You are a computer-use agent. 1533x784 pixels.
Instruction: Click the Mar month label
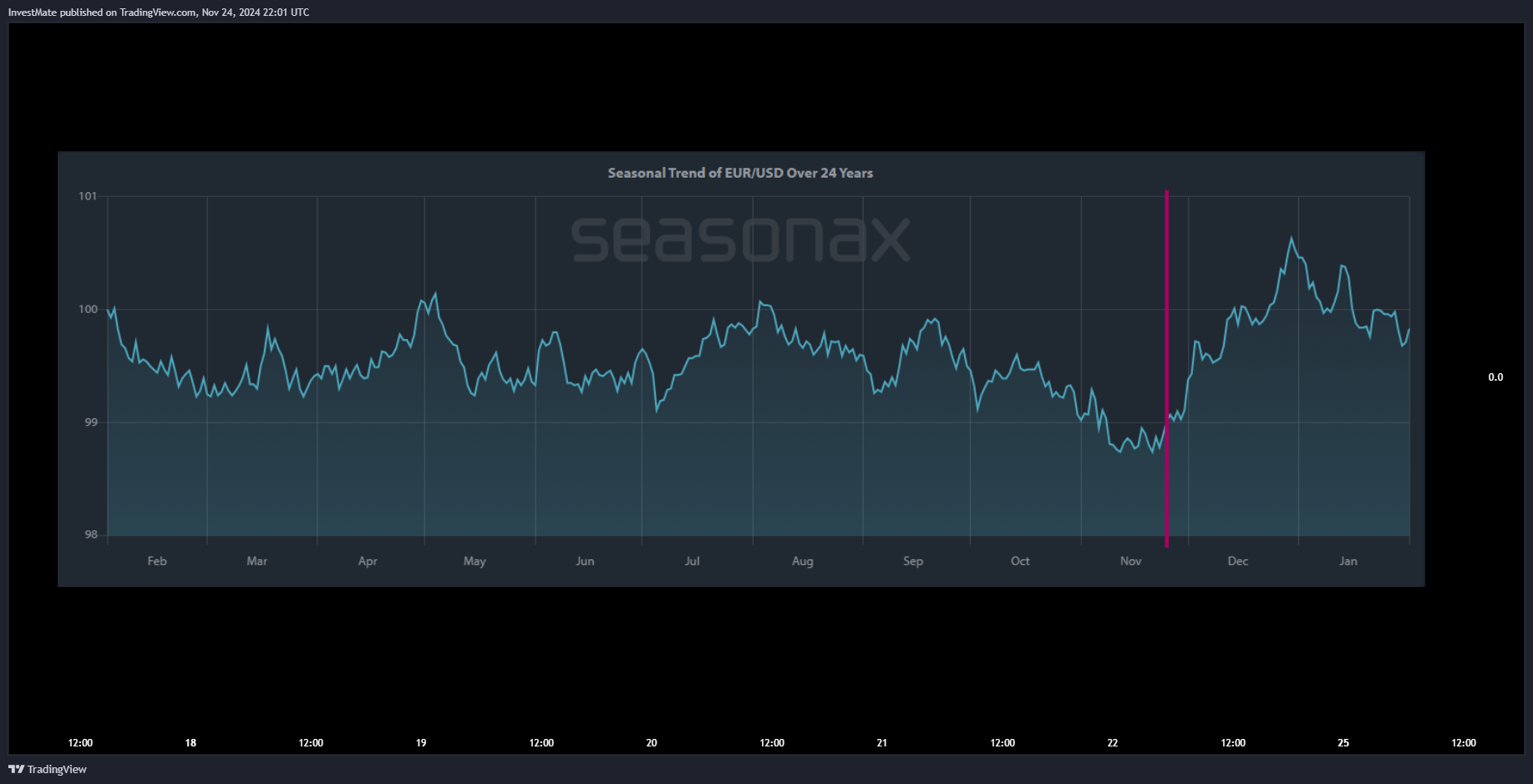point(257,561)
